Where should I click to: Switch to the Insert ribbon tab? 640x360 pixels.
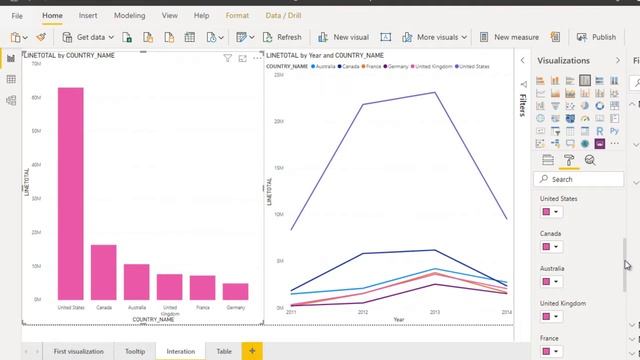pos(88,16)
